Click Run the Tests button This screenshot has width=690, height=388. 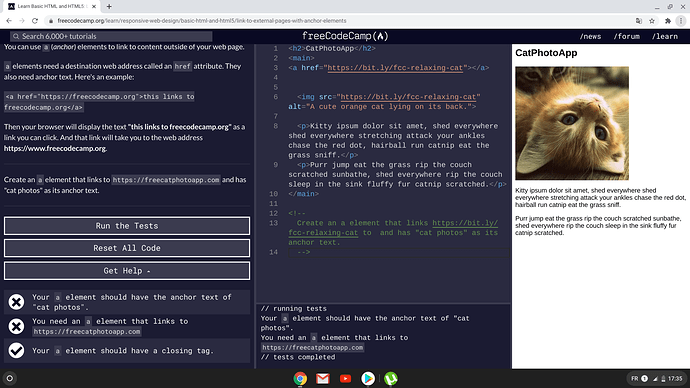[x=127, y=226]
